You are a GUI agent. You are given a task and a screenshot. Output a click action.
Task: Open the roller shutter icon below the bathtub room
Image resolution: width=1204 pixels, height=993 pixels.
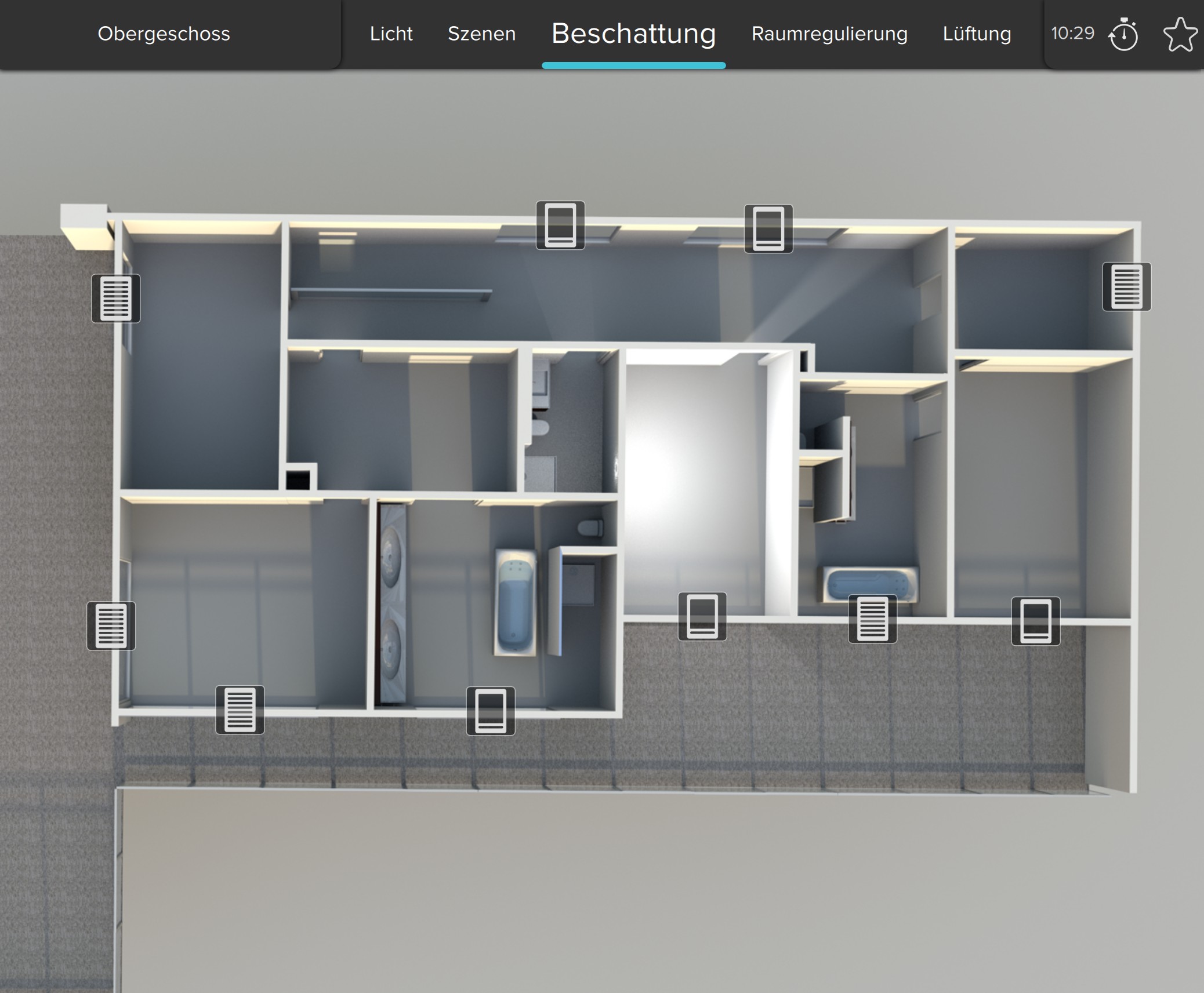(490, 711)
